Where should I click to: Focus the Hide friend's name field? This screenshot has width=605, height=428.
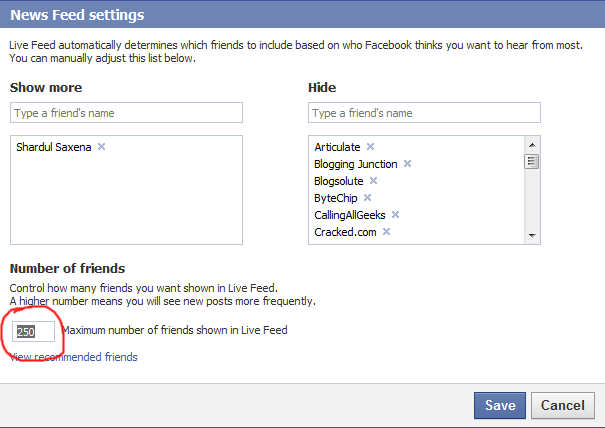[x=424, y=113]
